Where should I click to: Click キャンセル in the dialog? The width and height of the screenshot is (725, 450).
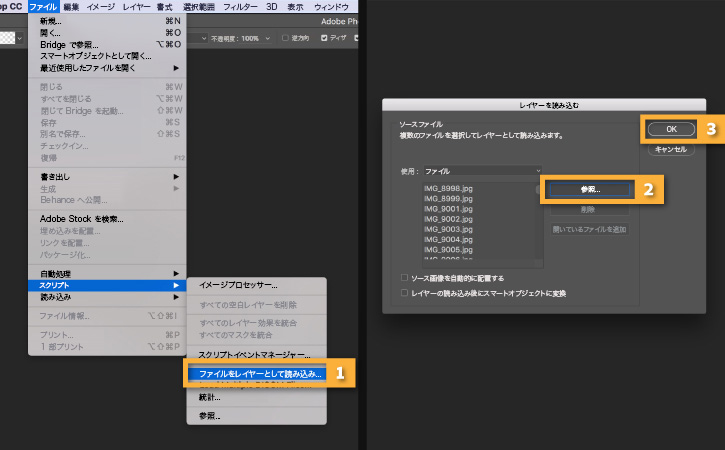click(x=671, y=149)
